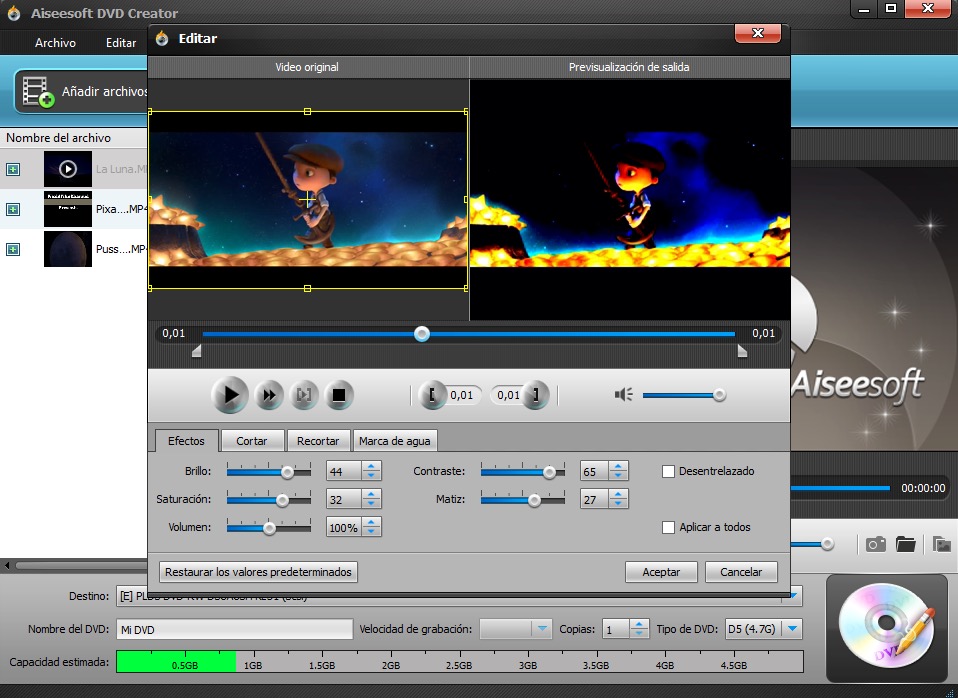Open the snapshot folder icon
This screenshot has width=958, height=698.
(905, 544)
